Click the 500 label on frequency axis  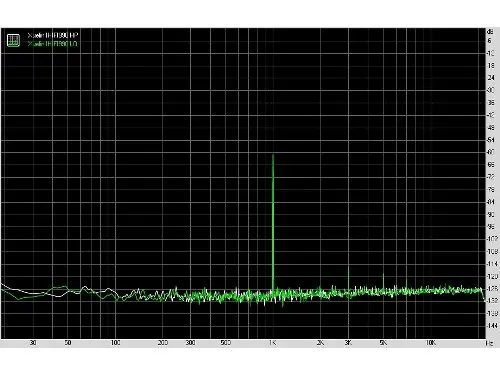(x=226, y=343)
